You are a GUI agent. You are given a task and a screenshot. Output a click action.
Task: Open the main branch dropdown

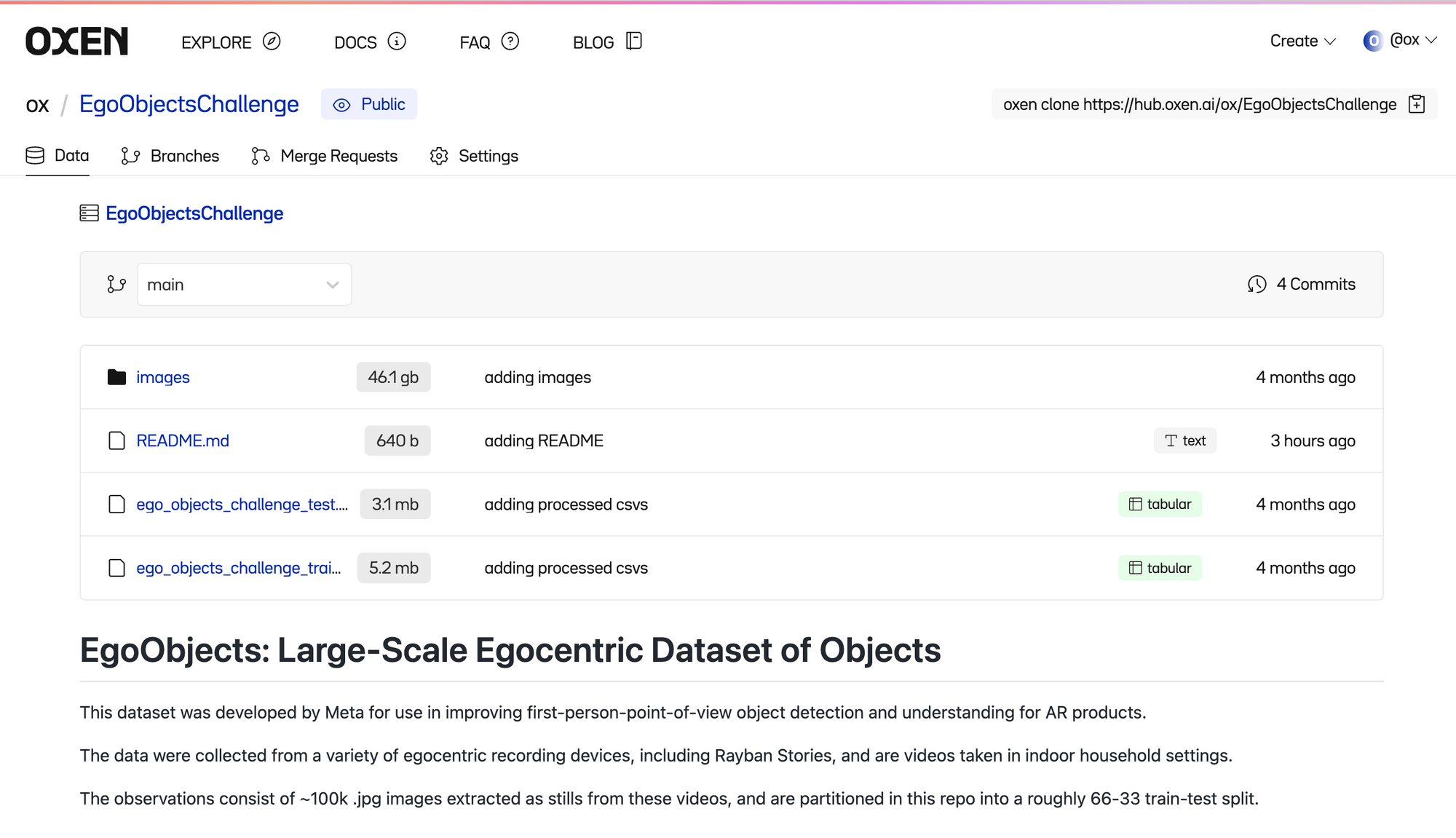pyautogui.click(x=244, y=285)
